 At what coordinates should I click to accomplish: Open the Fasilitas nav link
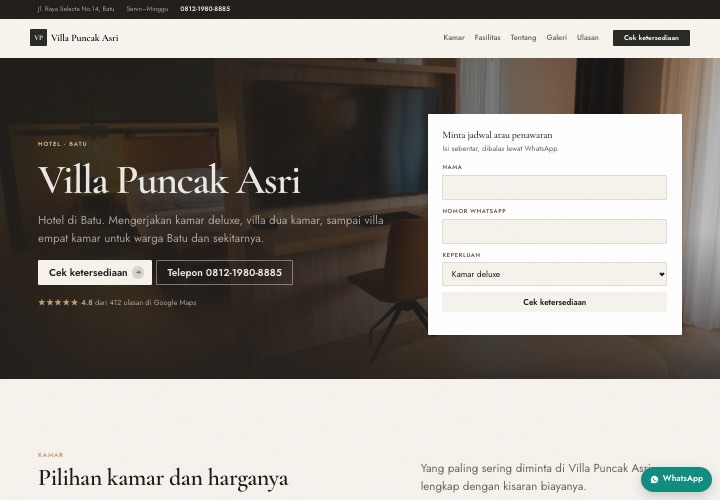pos(487,38)
